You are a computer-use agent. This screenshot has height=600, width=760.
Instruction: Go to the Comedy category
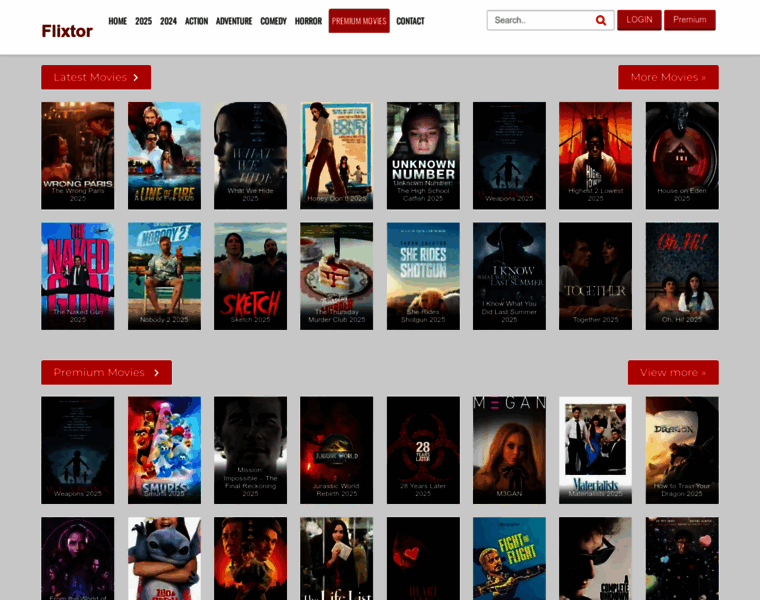273,21
